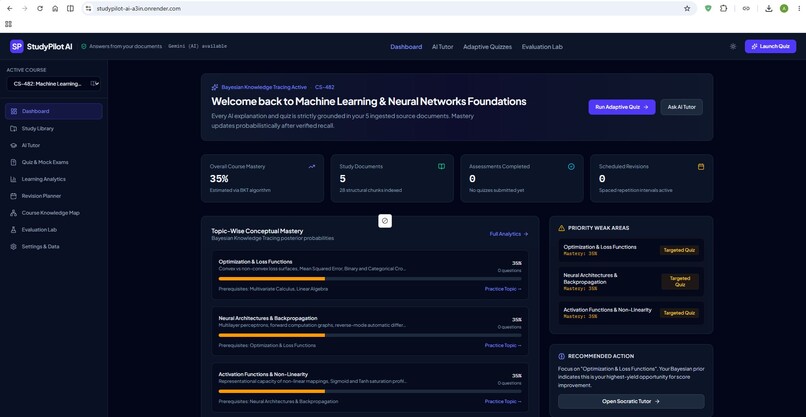Click the Optimization & Loss Functions mastery progress bar

click(x=370, y=279)
